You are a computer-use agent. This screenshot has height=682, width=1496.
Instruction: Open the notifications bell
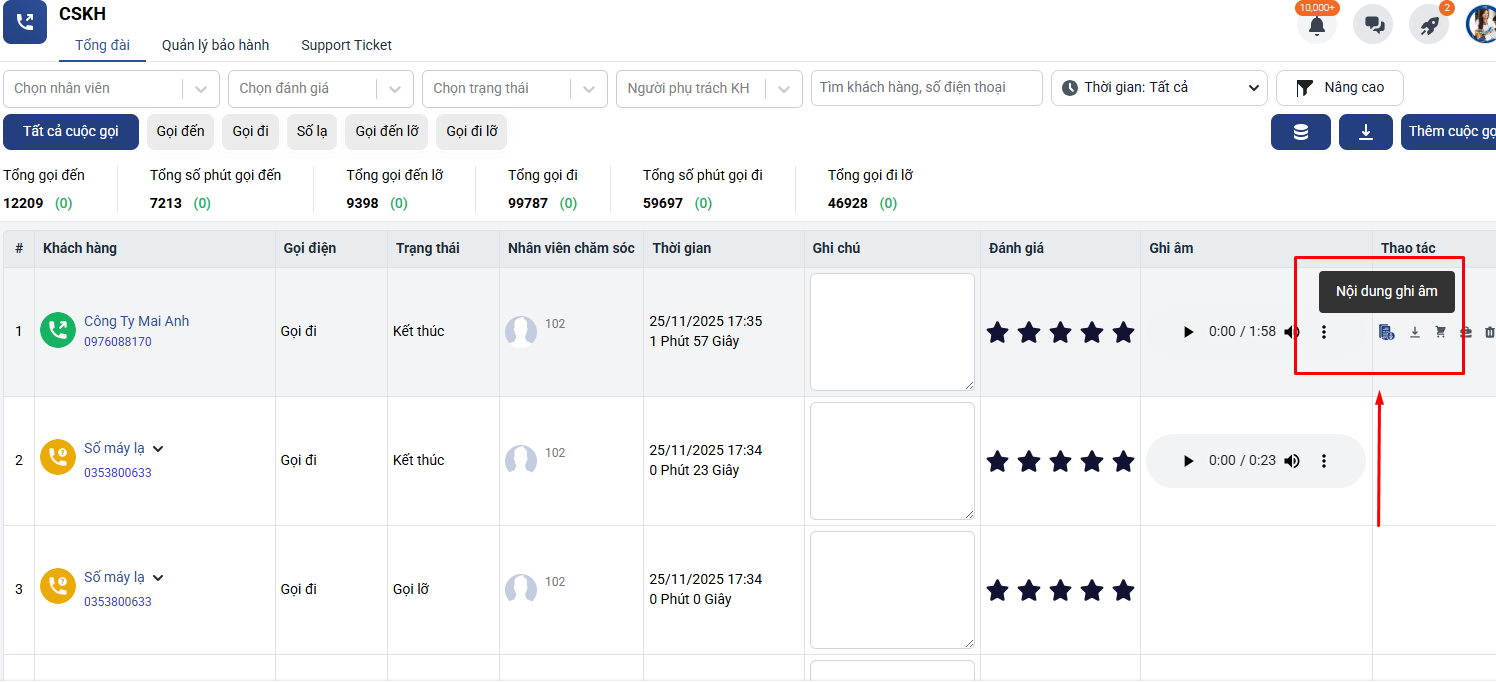click(1316, 26)
